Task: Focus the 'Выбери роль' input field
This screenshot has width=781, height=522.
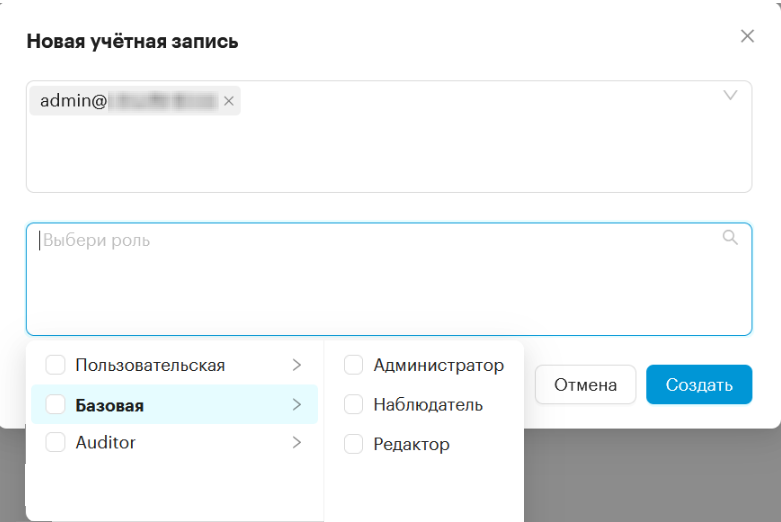Action: coord(389,279)
